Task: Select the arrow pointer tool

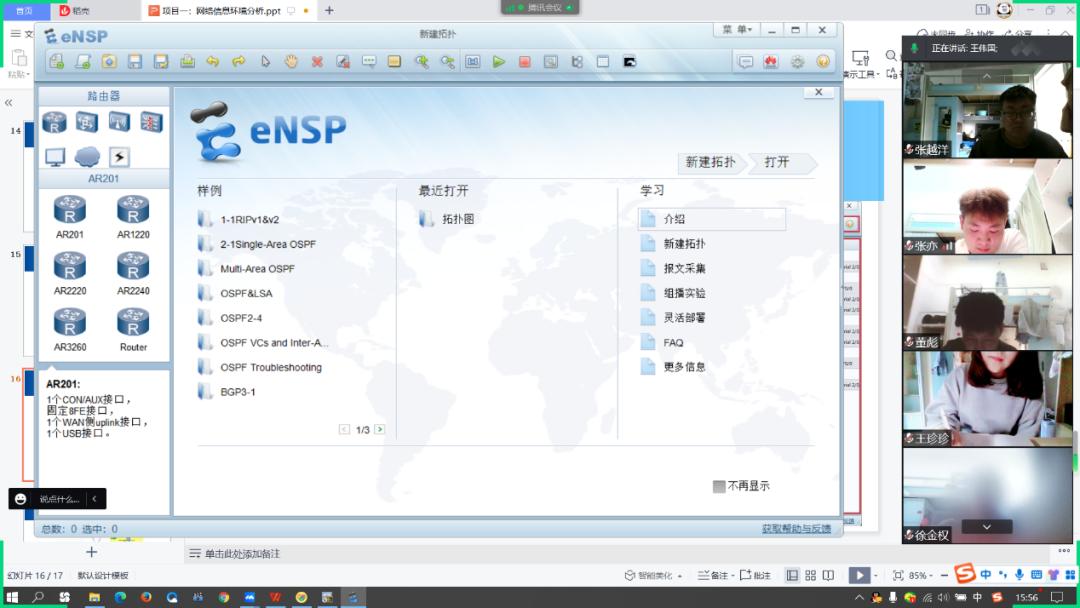Action: (x=265, y=62)
